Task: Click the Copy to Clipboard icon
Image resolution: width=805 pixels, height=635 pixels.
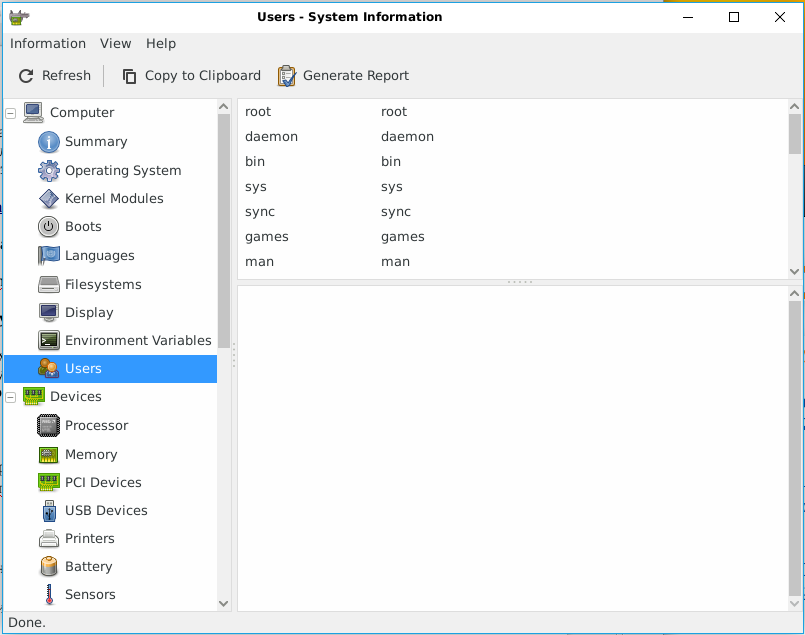Action: pos(129,76)
